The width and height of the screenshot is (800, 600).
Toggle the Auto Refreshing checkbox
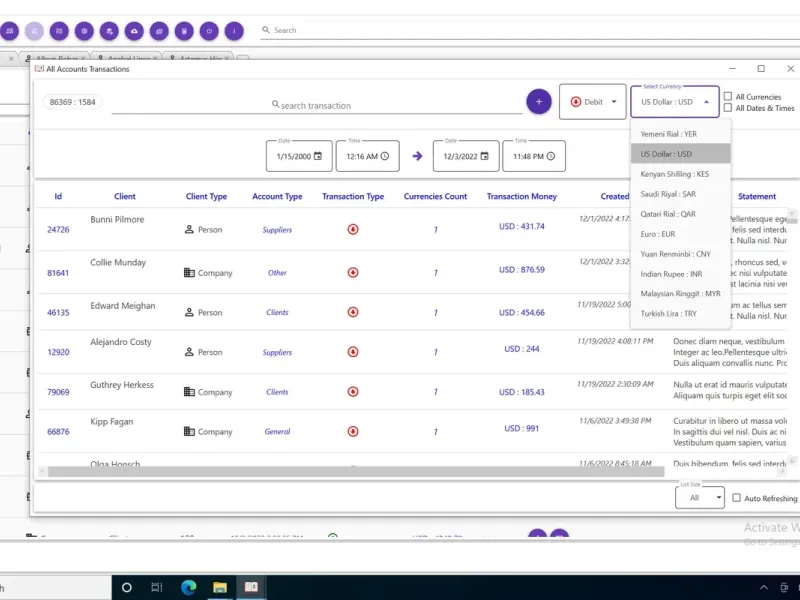tap(736, 498)
